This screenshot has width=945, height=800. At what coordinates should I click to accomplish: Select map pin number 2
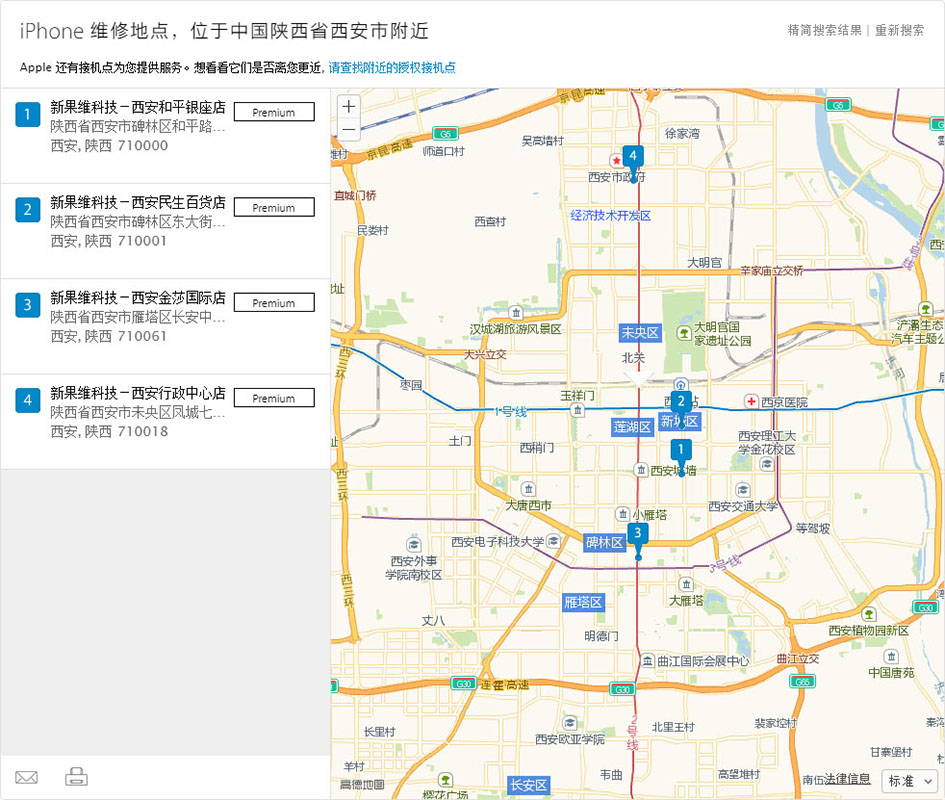(681, 402)
